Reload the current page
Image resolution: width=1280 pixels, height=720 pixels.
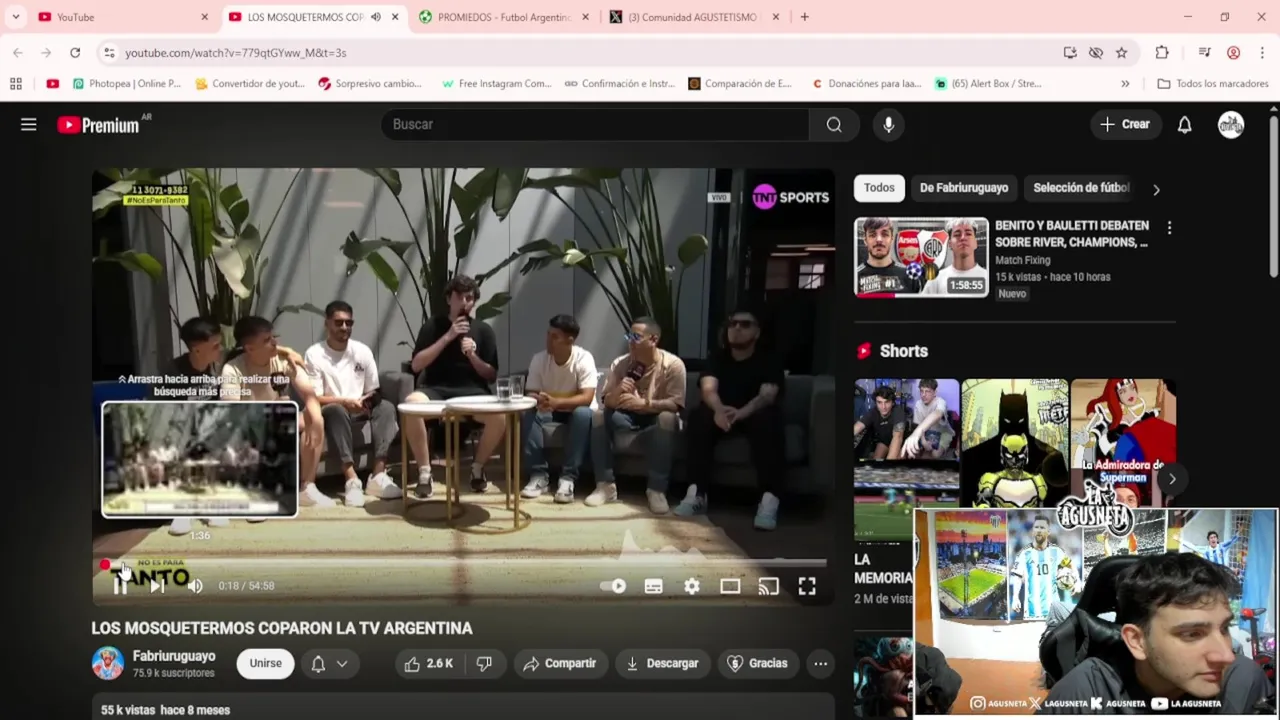(x=75, y=52)
